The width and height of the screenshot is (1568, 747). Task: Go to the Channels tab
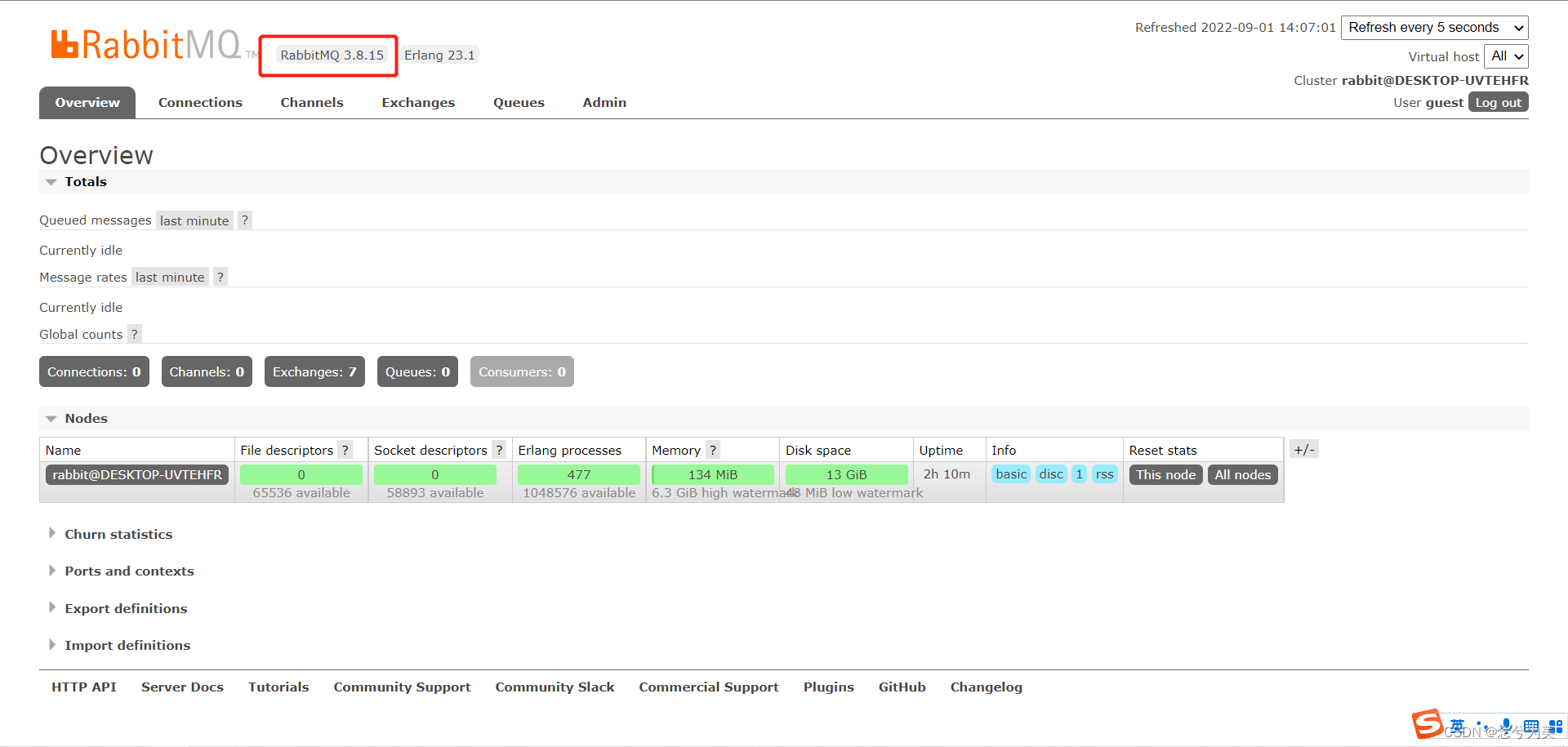coord(312,103)
